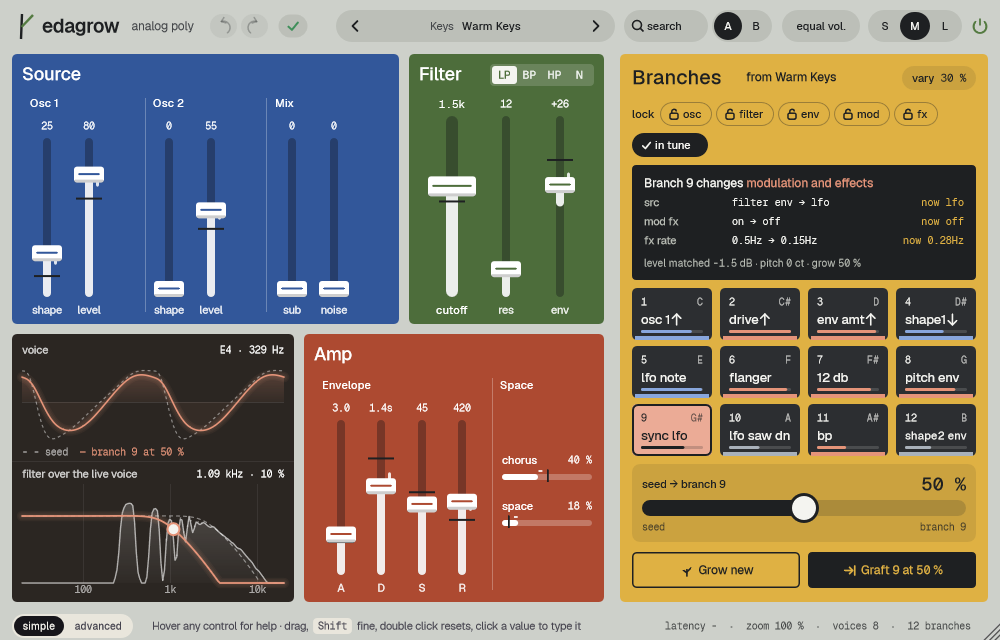The width and height of the screenshot is (1000, 640).
Task: Toggle the osc lock
Action: [685, 114]
